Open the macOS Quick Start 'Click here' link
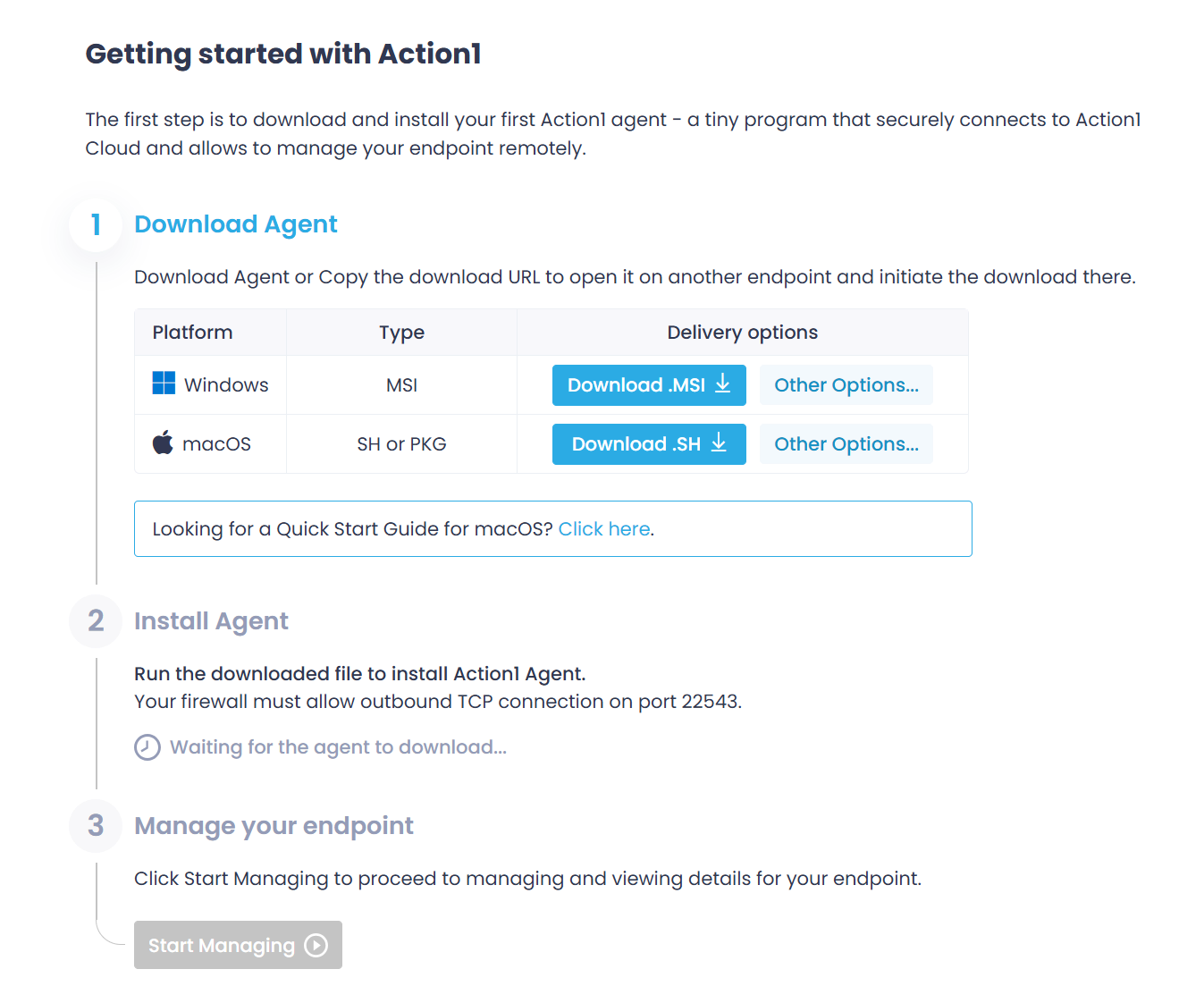The width and height of the screenshot is (1204, 1003). [604, 529]
